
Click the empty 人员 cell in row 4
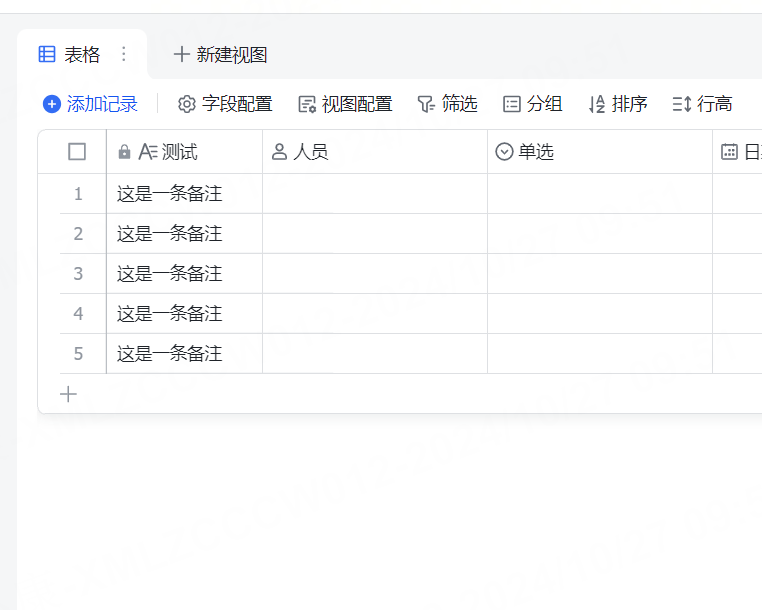point(374,314)
